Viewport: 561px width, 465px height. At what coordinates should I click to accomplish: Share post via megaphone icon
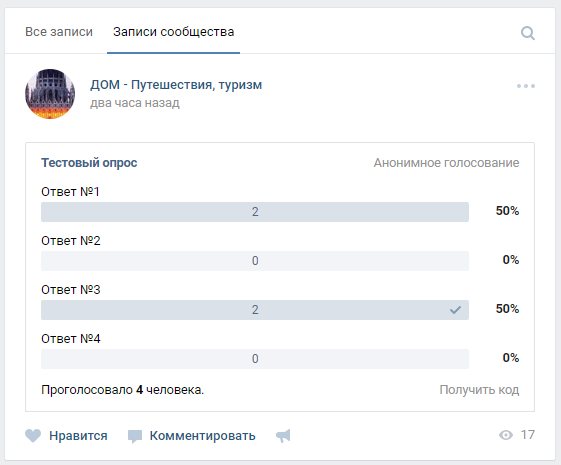283,436
